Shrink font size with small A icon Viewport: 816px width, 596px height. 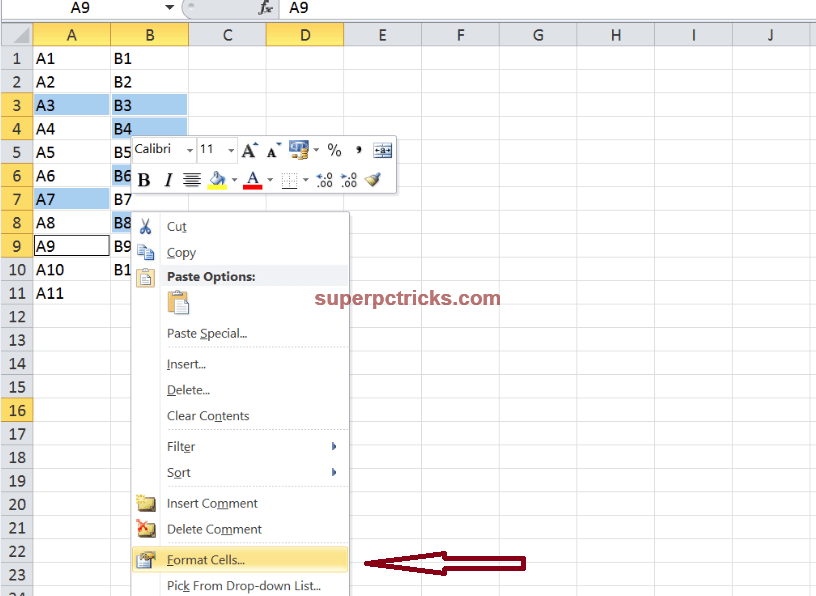pos(274,150)
